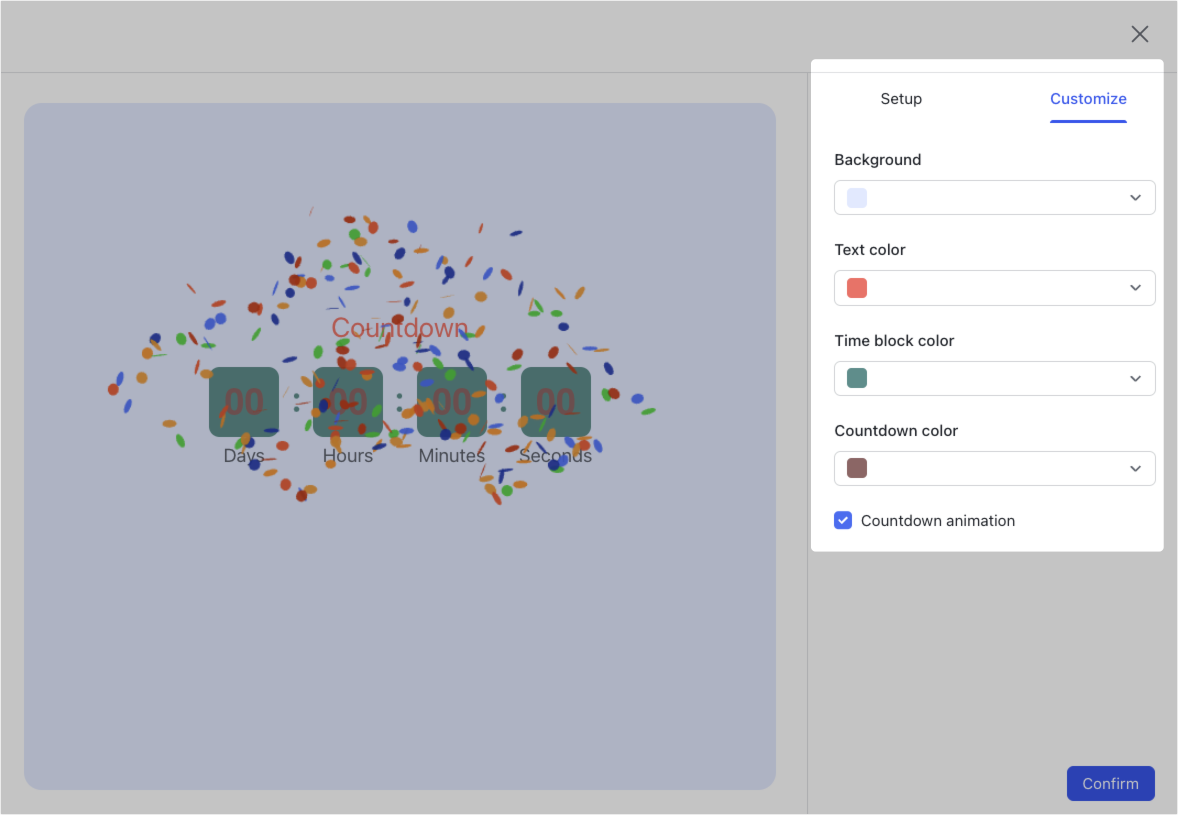Click the Hours time block in preview
1178x815 pixels.
point(348,402)
